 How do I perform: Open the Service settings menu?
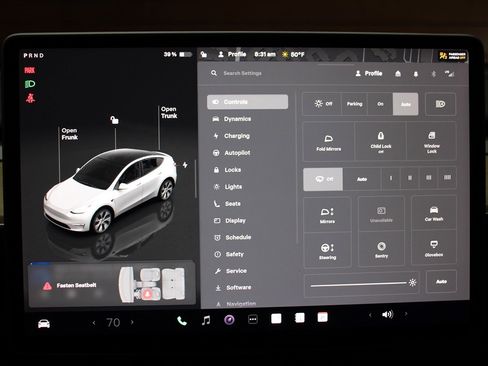(x=231, y=271)
